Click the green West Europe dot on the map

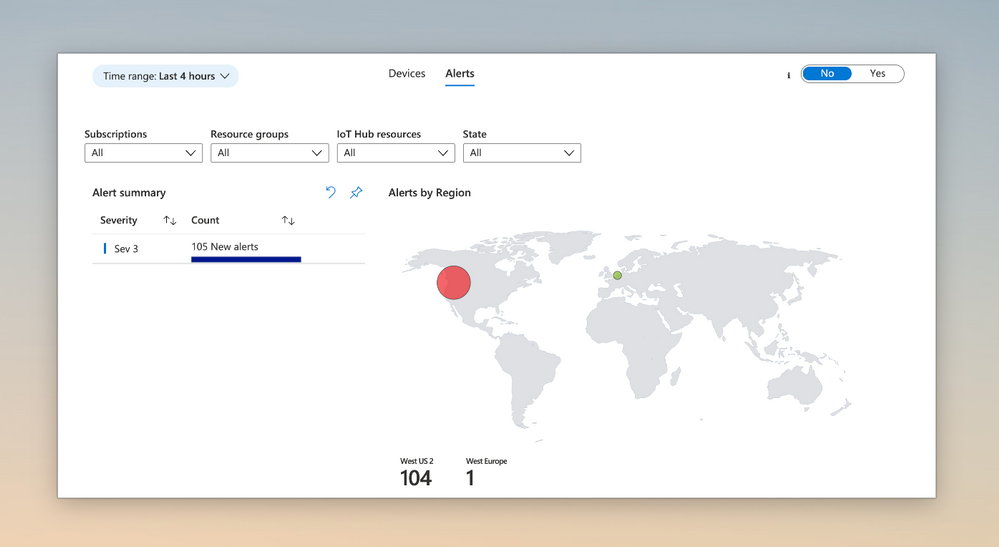coord(617,276)
